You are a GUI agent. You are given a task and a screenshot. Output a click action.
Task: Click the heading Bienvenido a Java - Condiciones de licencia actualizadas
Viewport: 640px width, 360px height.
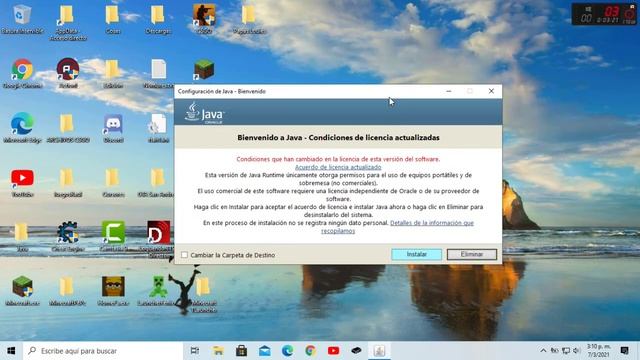click(338, 138)
